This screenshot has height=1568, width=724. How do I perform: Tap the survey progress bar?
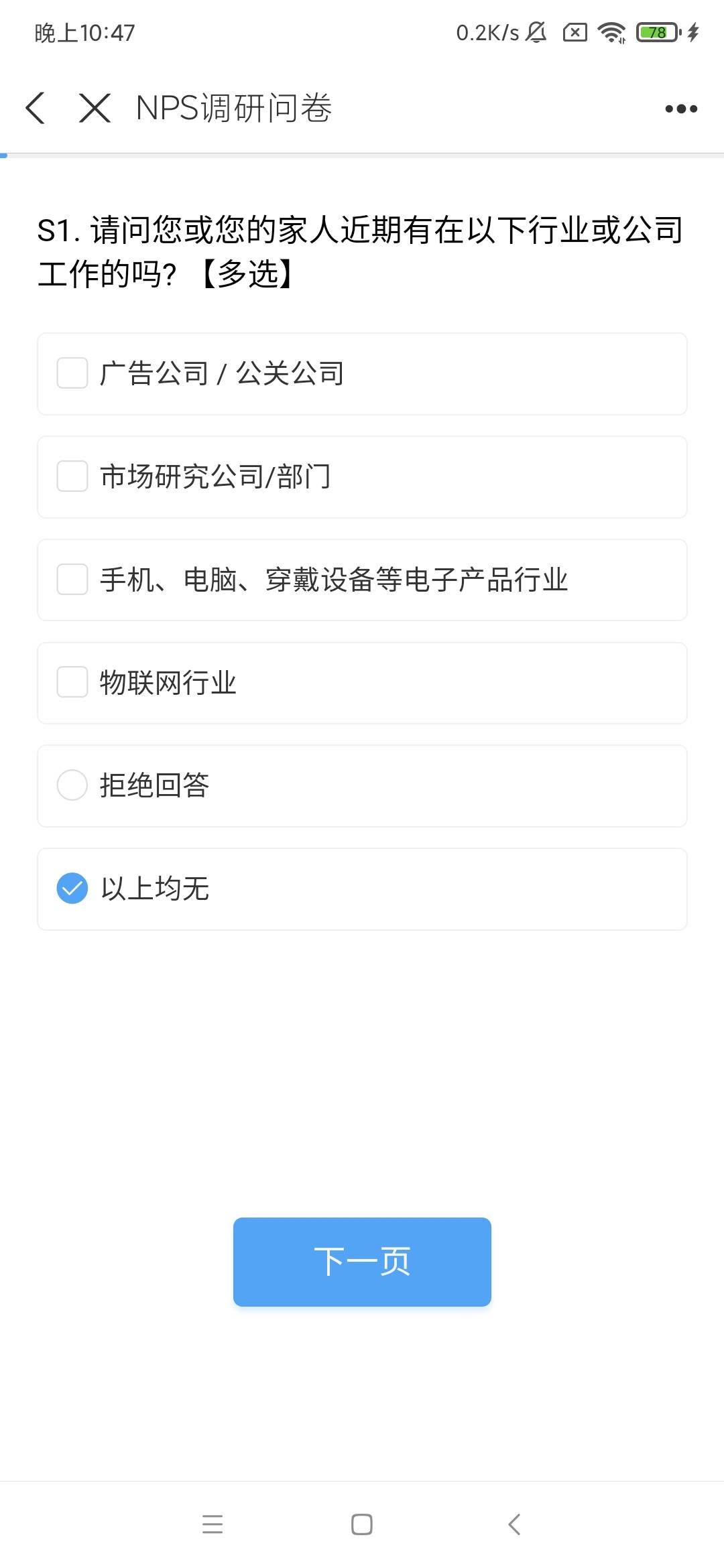(x=362, y=155)
